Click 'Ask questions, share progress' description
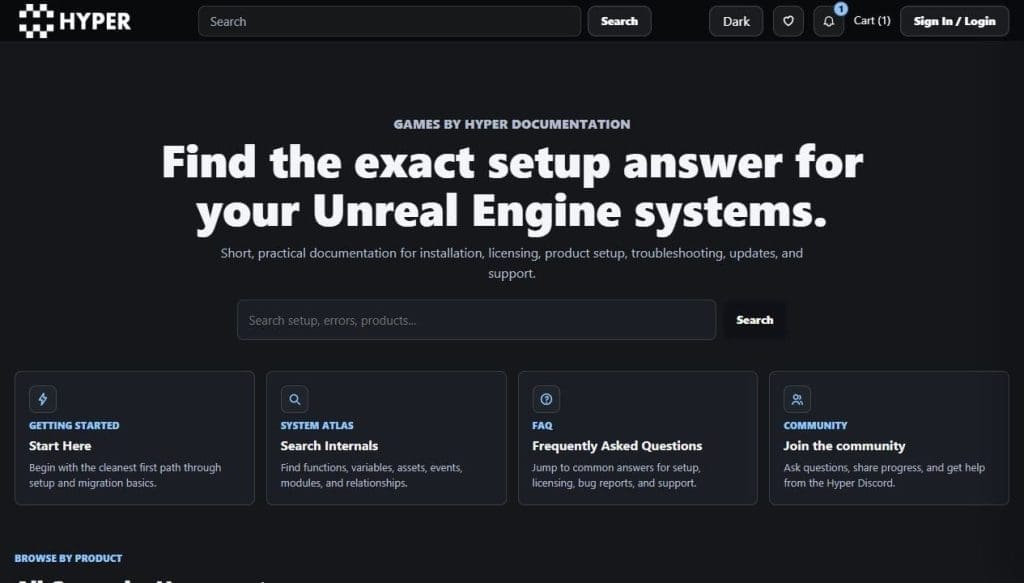Image resolution: width=1024 pixels, height=583 pixels. pos(884,475)
